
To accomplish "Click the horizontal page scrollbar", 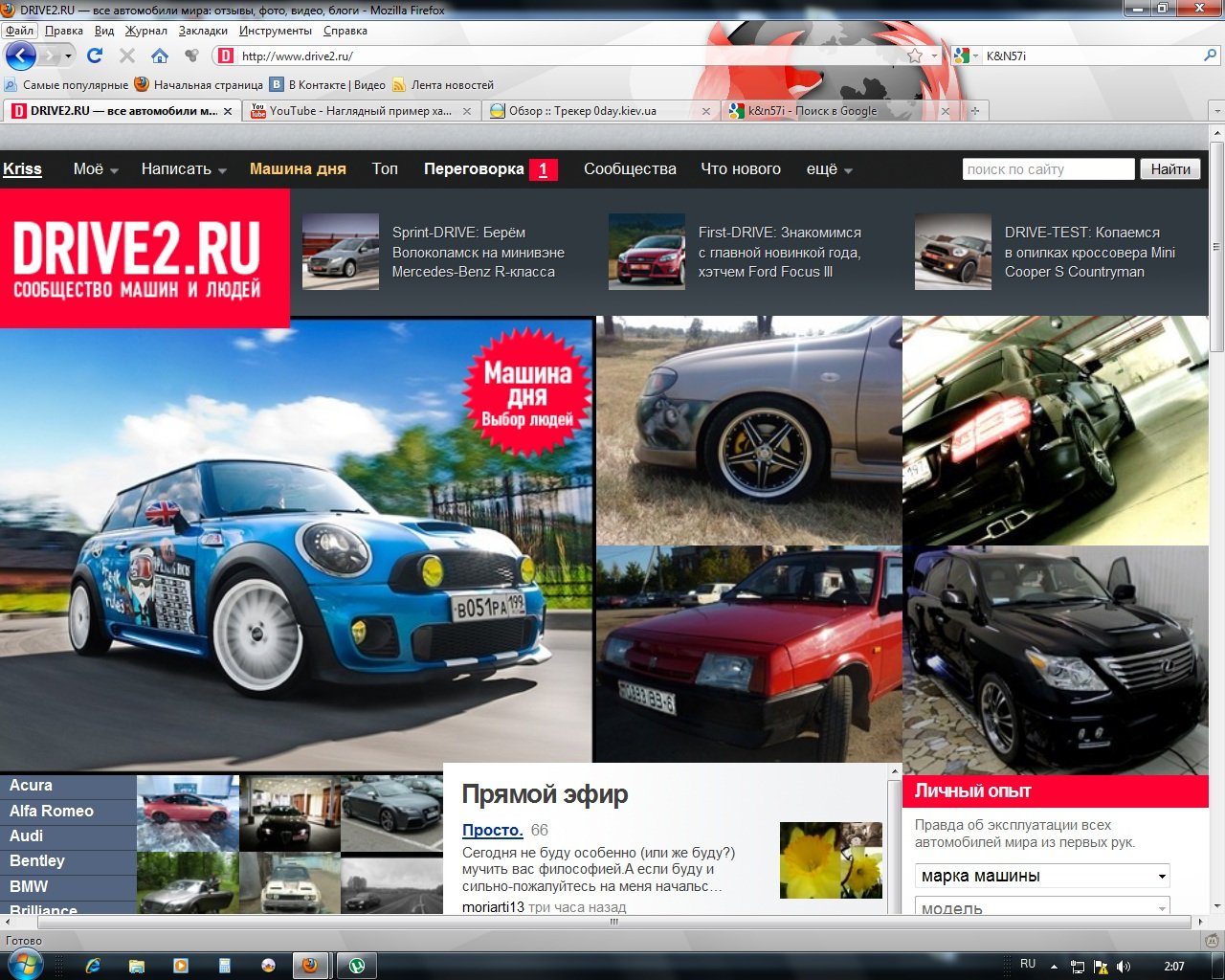I will click(613, 923).
